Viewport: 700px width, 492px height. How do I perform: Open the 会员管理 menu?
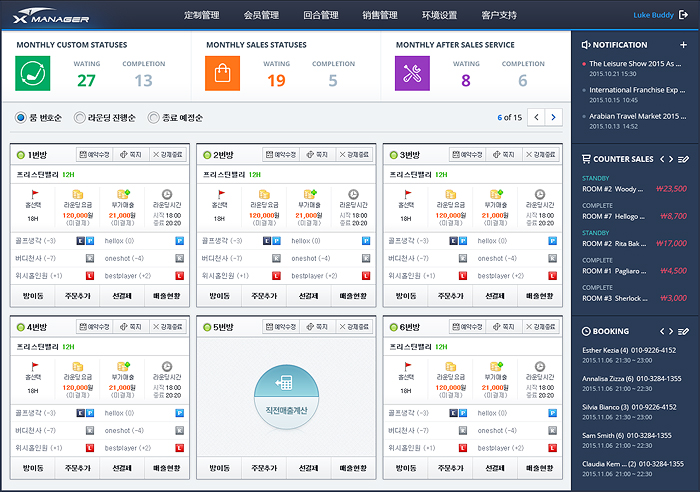(261, 16)
